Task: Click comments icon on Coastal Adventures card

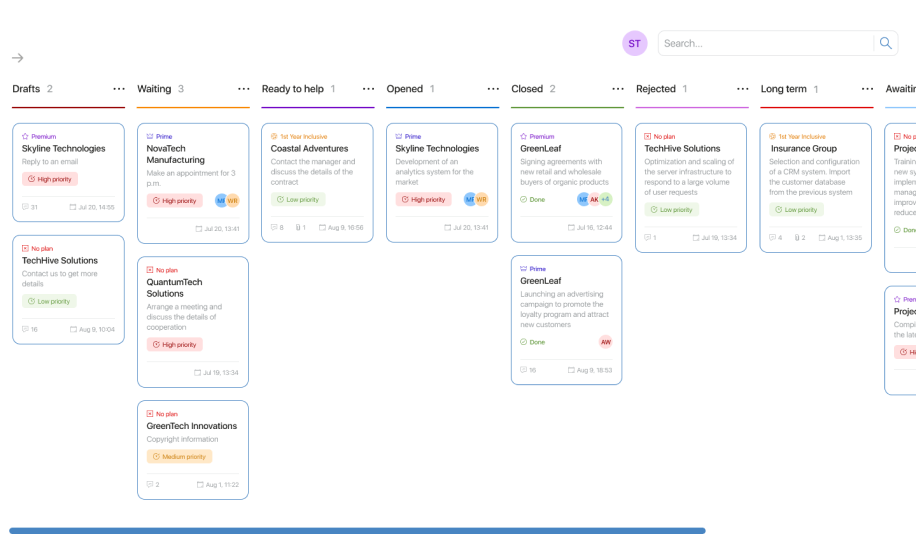Action: pos(274,227)
